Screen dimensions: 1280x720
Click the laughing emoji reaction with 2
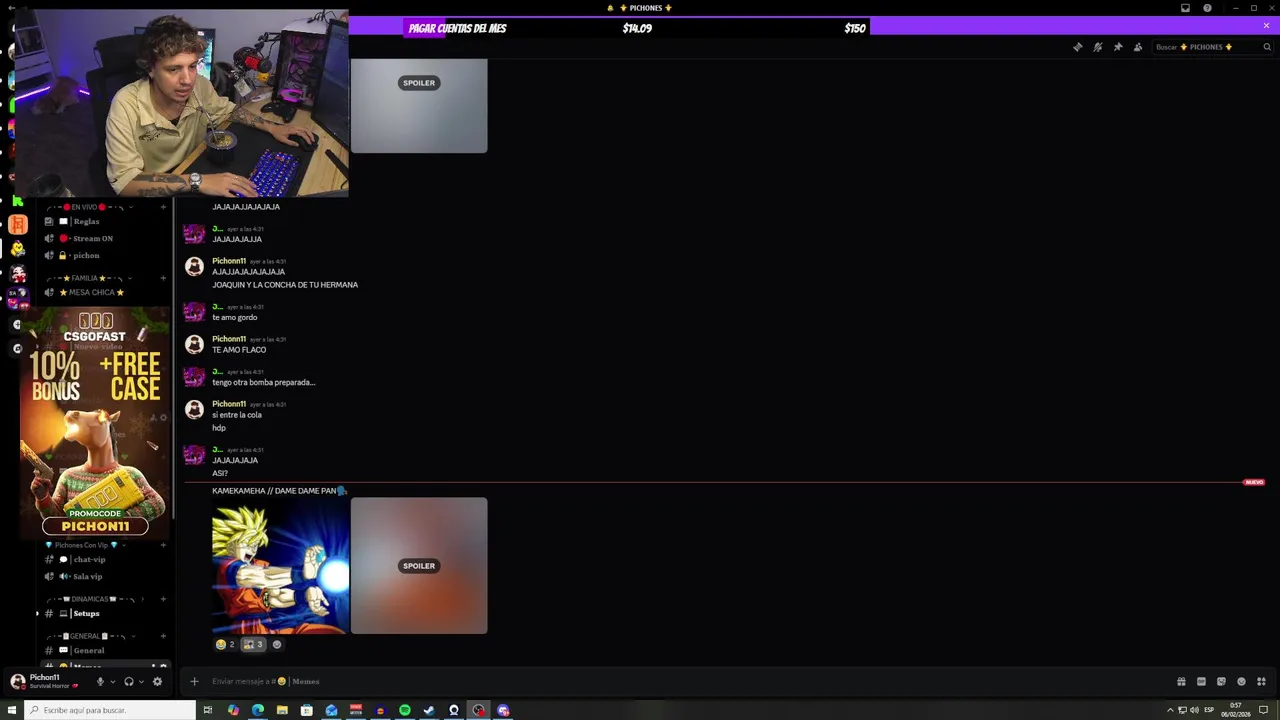click(x=225, y=645)
